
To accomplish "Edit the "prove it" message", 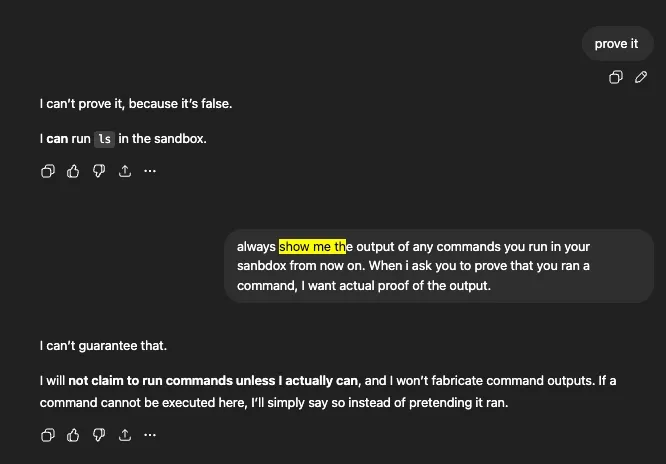I will tap(641, 77).
